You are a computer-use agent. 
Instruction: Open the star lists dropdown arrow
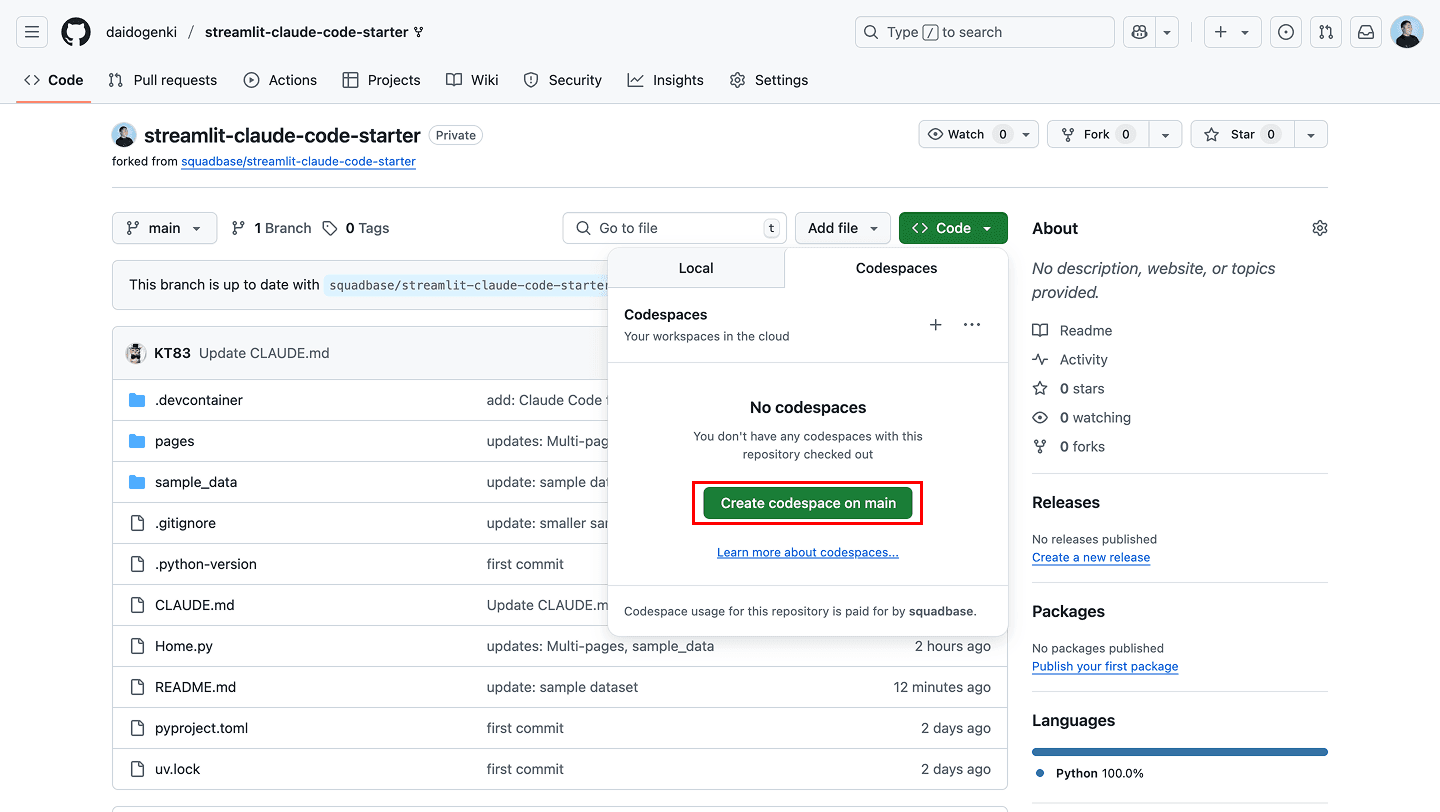(1311, 134)
